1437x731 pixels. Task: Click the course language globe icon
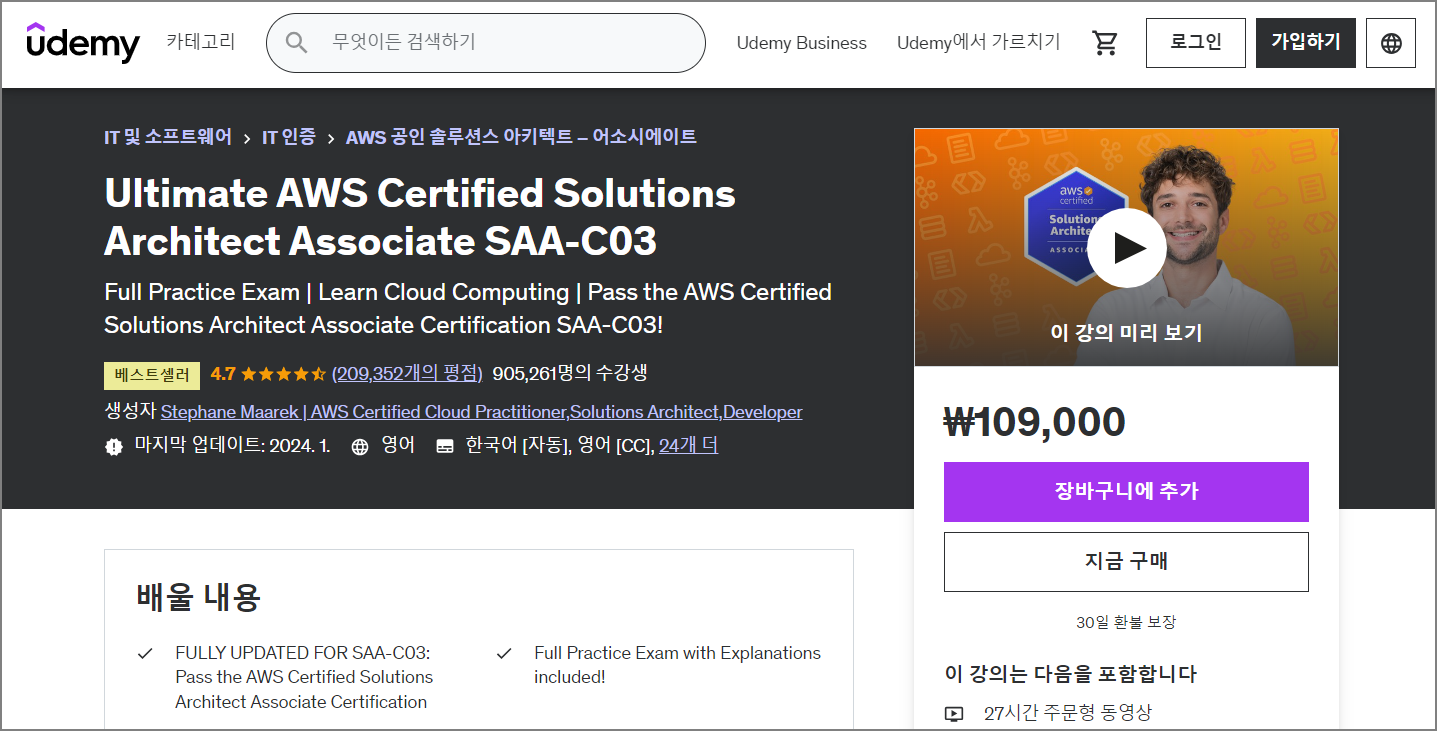pos(360,446)
